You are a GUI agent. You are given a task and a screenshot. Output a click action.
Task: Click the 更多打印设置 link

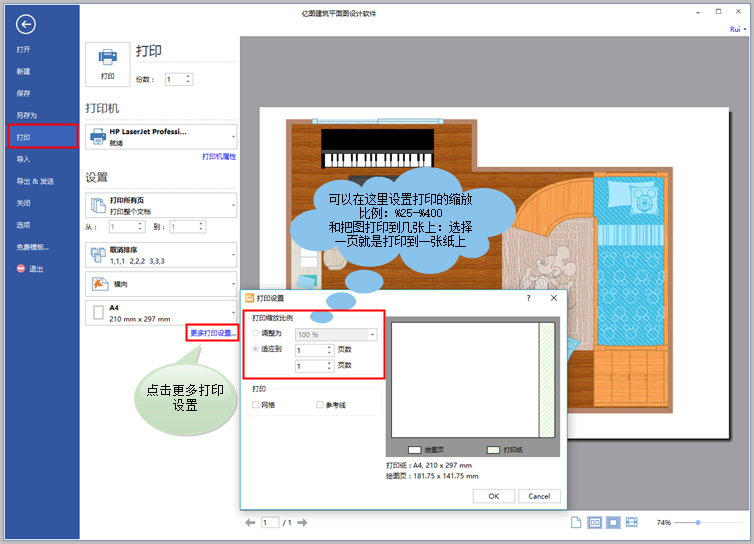click(x=213, y=333)
